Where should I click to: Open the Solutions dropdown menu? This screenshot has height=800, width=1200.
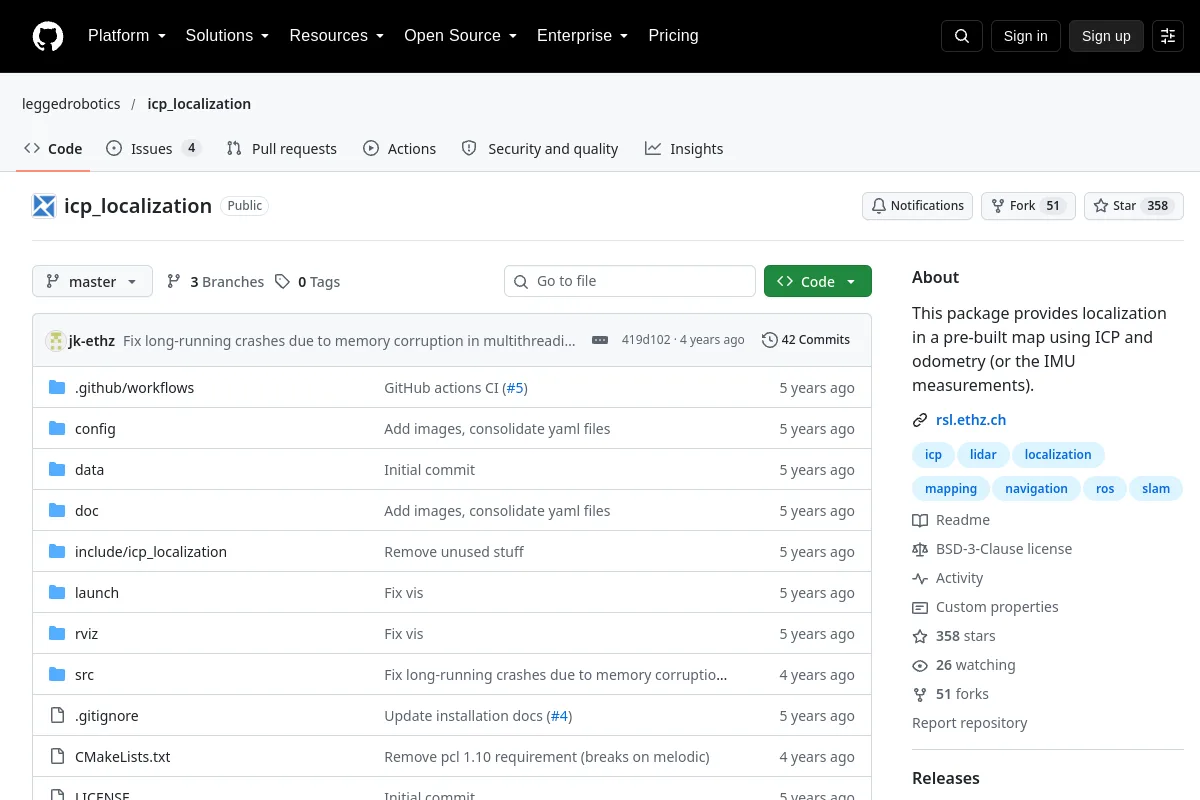227,36
